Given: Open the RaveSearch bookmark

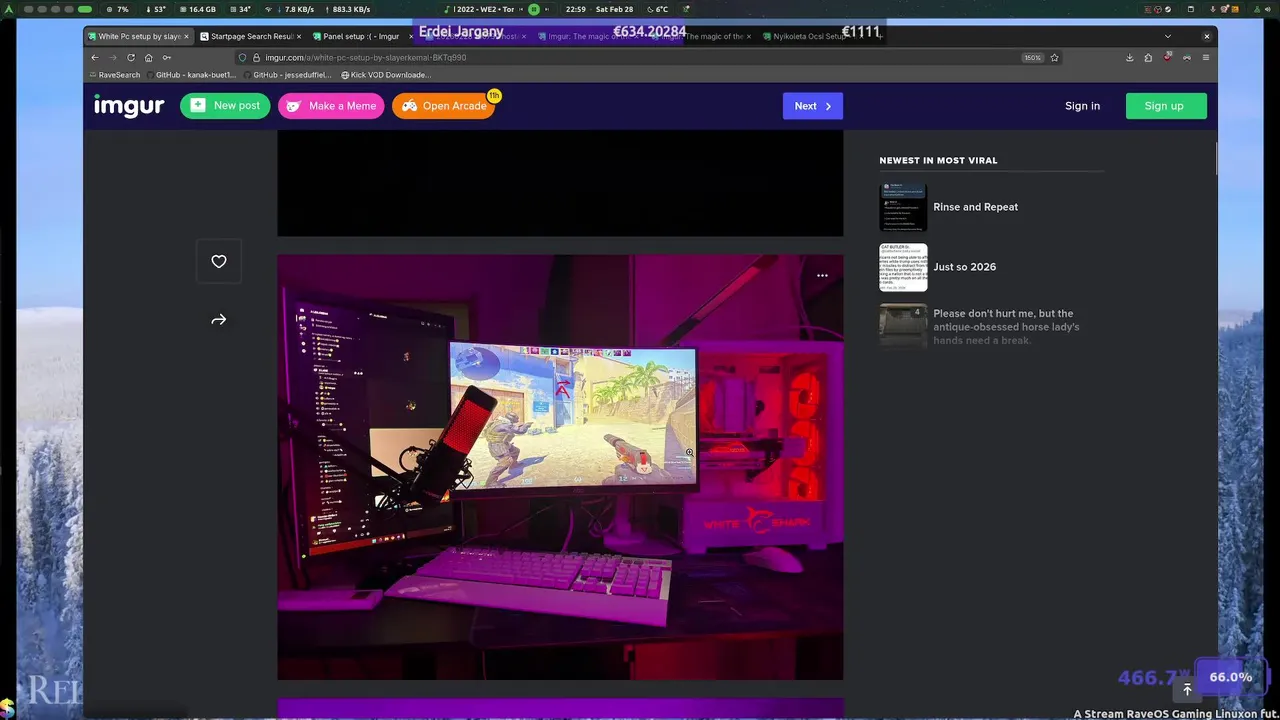Looking at the screenshot, I should pos(115,75).
